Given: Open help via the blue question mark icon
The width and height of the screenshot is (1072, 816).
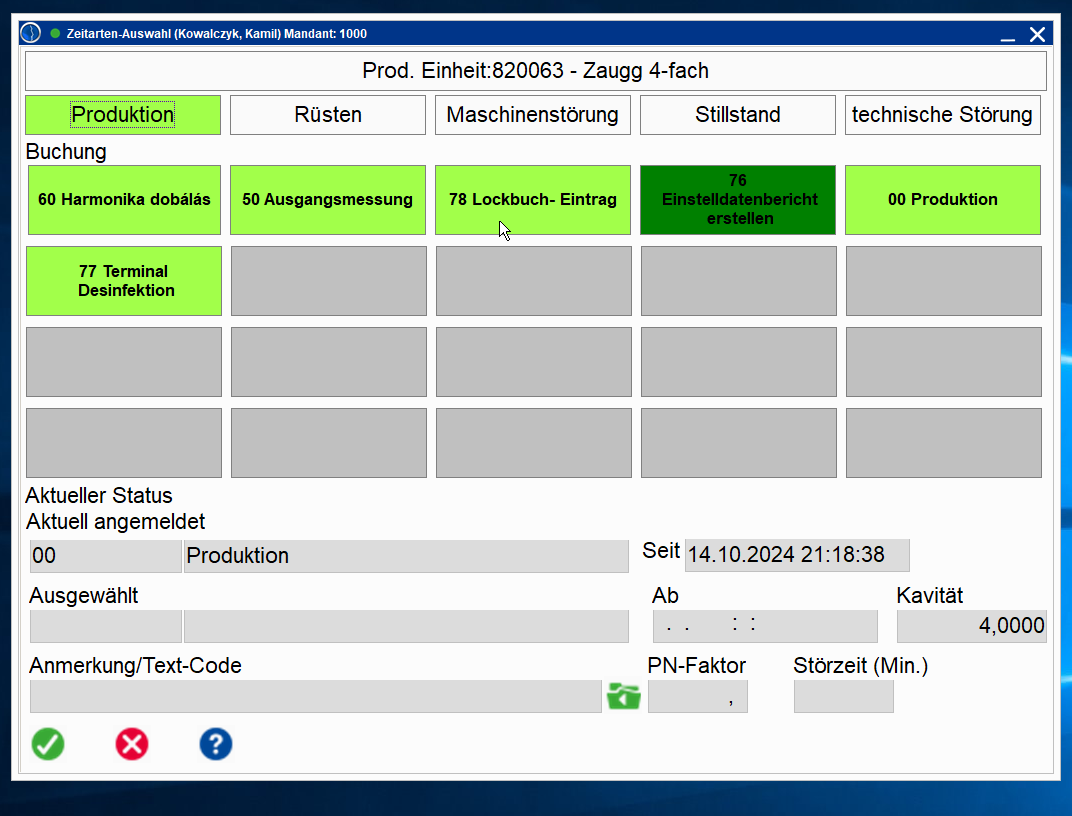Looking at the screenshot, I should (x=216, y=744).
